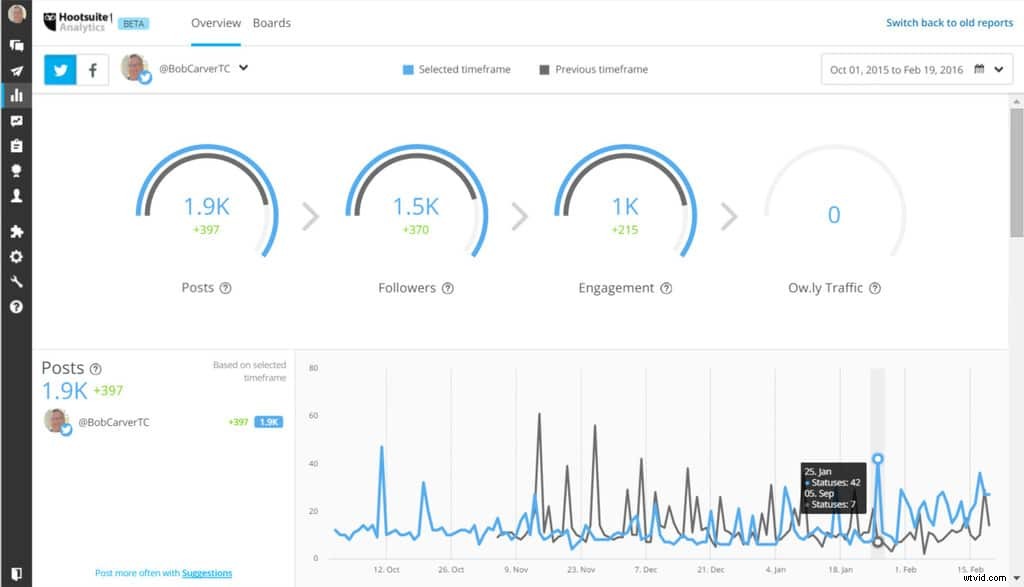Open the Publisher paper plane icon
This screenshot has height=587, width=1024.
(14, 70)
